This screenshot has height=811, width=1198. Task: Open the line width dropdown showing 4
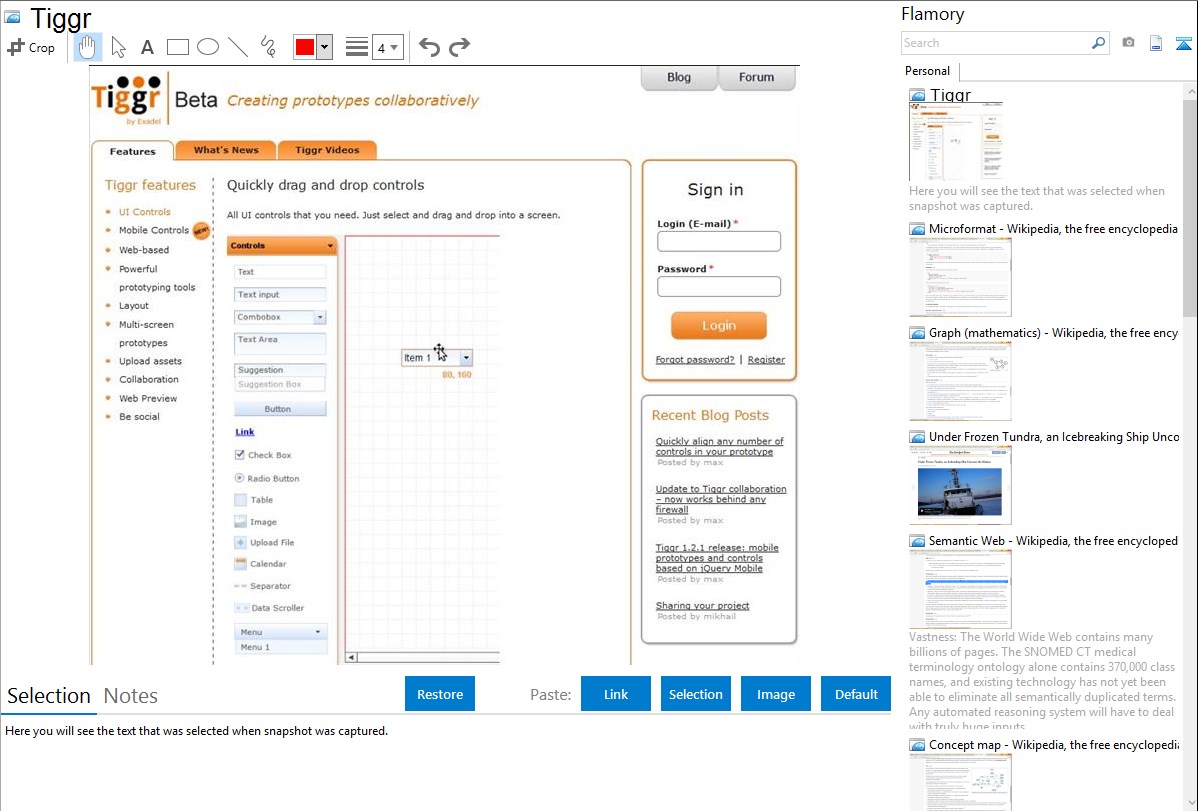tap(387, 47)
